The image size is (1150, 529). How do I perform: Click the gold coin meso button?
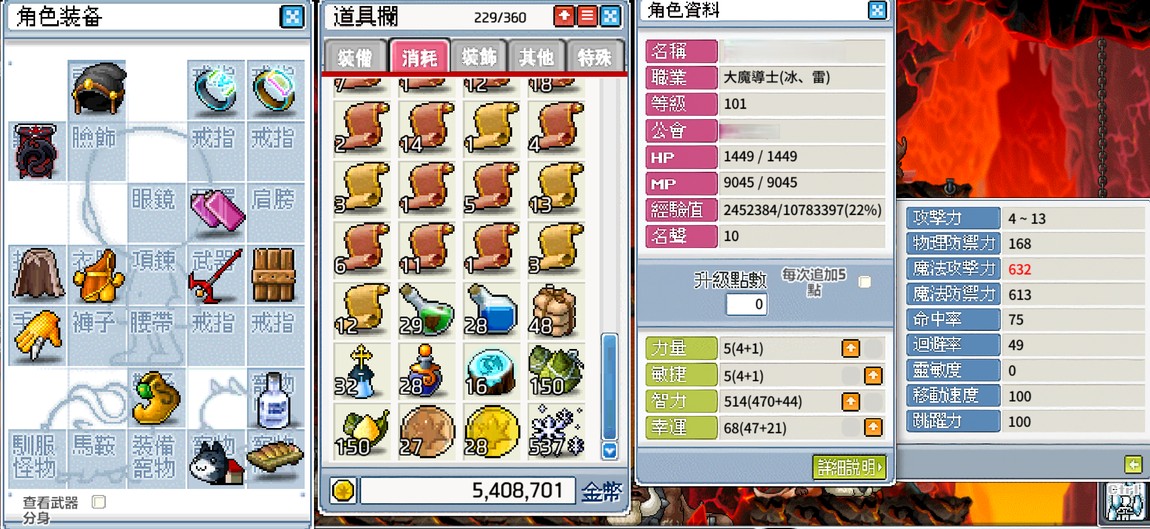pyautogui.click(x=343, y=491)
